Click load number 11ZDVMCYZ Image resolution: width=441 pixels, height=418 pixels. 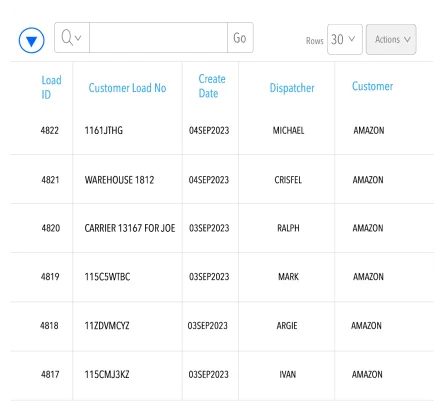pyautogui.click(x=107, y=326)
